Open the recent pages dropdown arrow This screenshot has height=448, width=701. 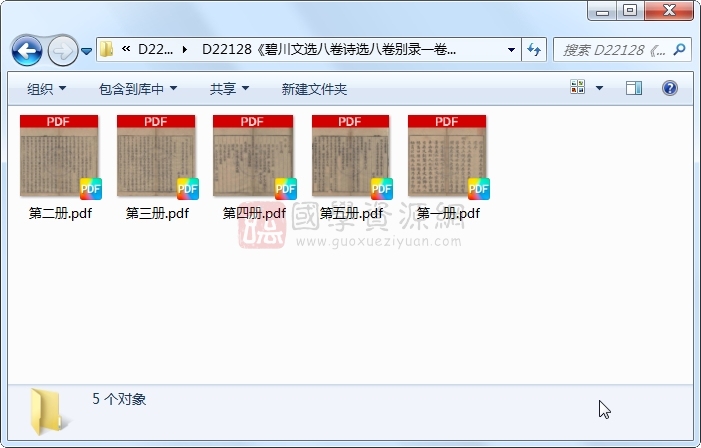pyautogui.click(x=87, y=51)
